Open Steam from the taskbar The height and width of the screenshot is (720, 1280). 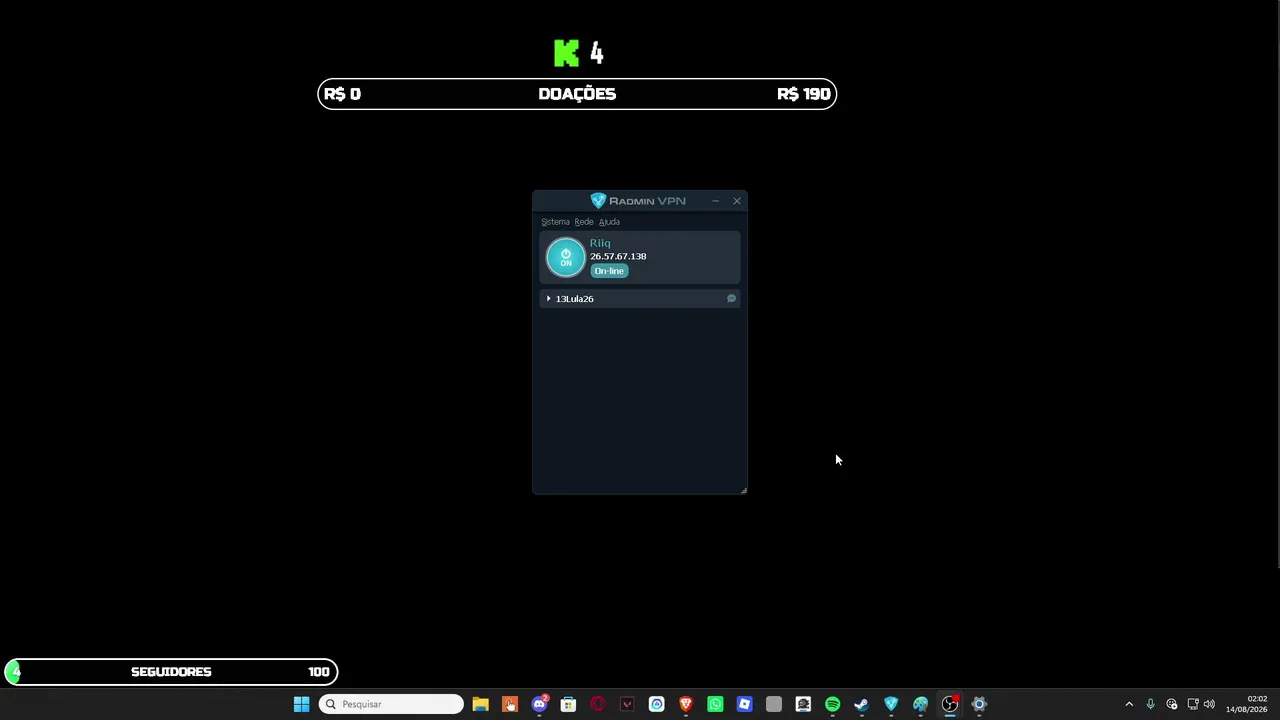(861, 704)
